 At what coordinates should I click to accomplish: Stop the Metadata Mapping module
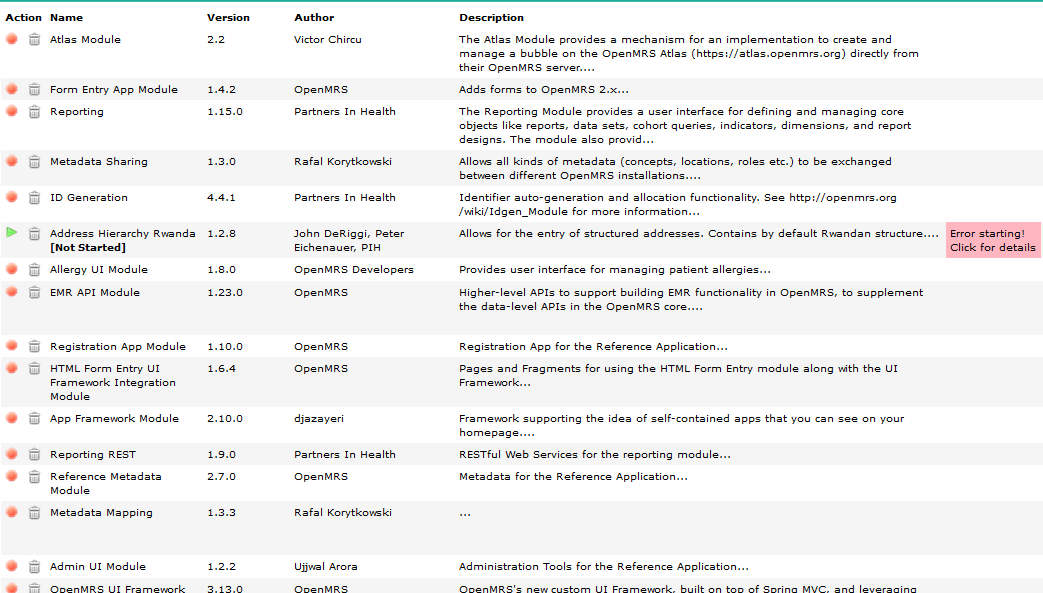pyautogui.click(x=11, y=511)
